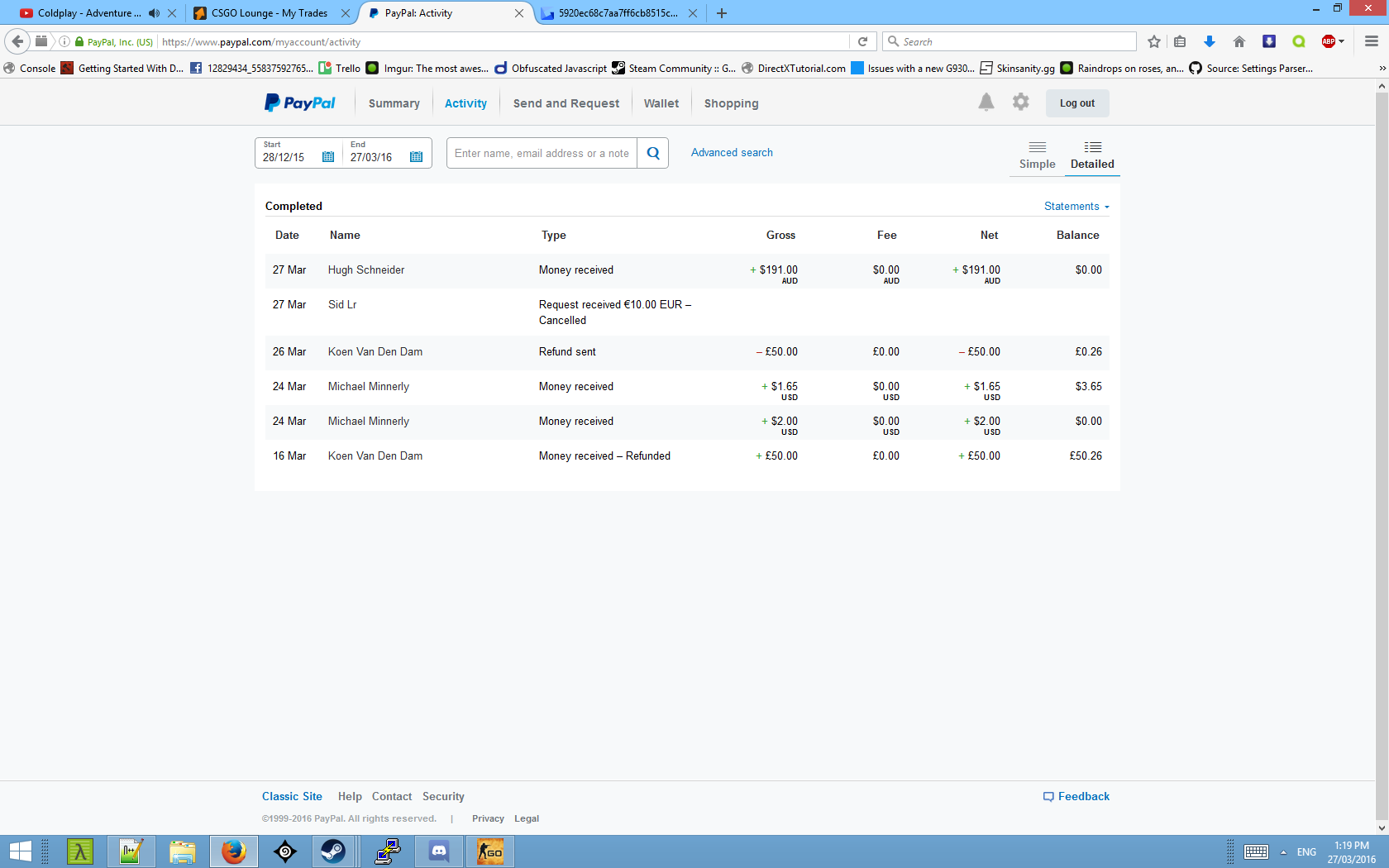Screen dimensions: 1389x868
Task: Open PayPal settings gear icon
Action: (x=1021, y=103)
